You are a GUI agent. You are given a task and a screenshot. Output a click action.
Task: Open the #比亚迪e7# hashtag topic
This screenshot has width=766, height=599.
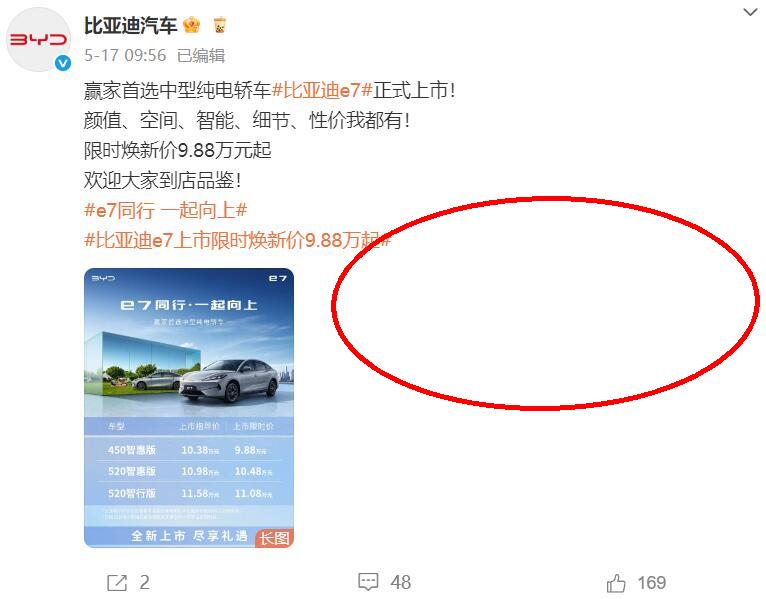pos(322,90)
